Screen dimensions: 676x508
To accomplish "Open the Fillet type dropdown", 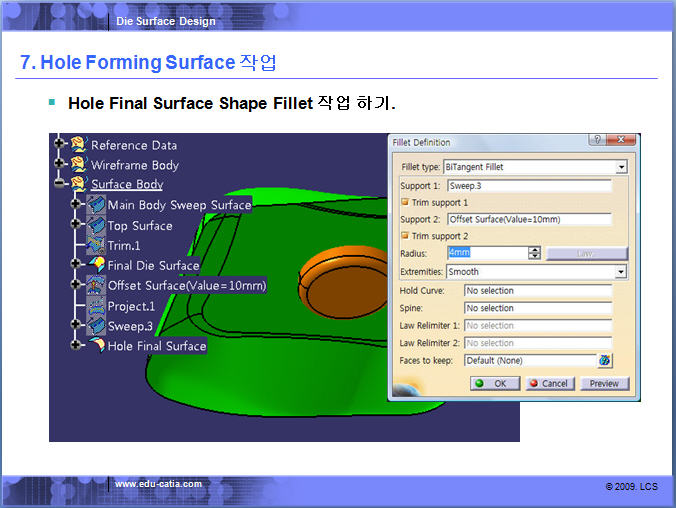I will (x=621, y=167).
